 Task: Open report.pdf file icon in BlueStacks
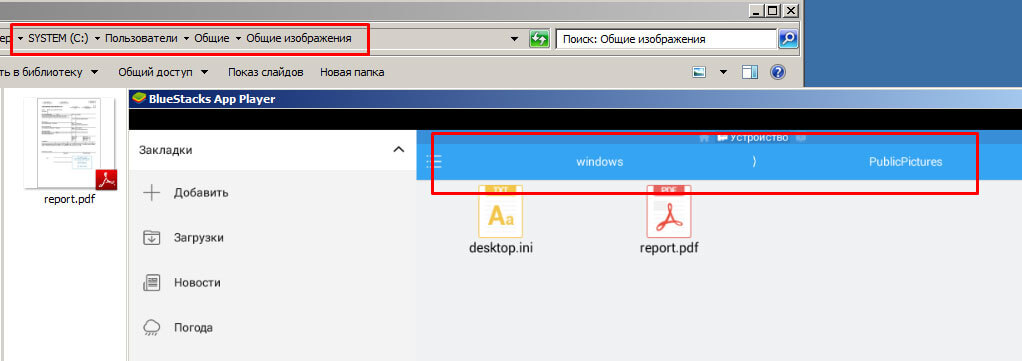click(669, 212)
